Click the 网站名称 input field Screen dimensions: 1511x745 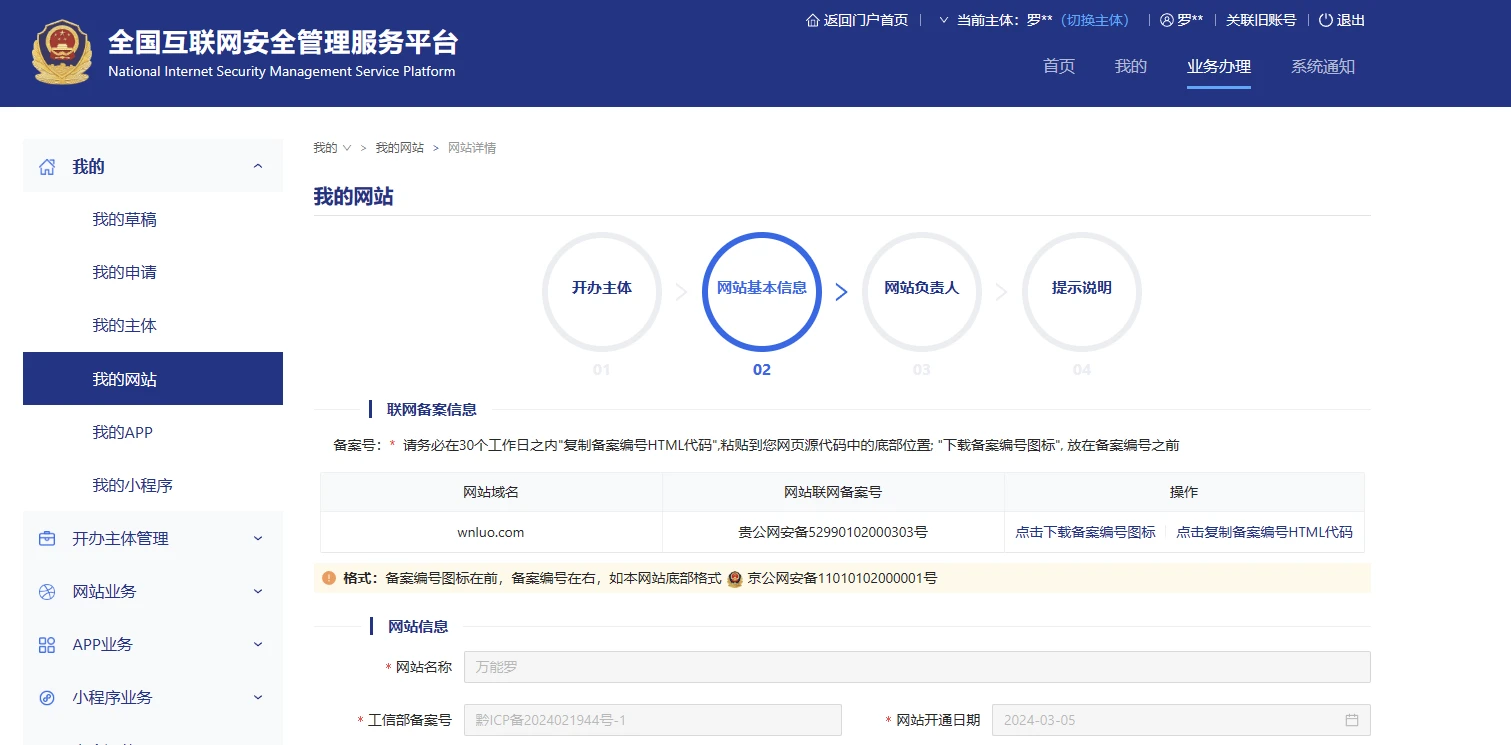917,667
